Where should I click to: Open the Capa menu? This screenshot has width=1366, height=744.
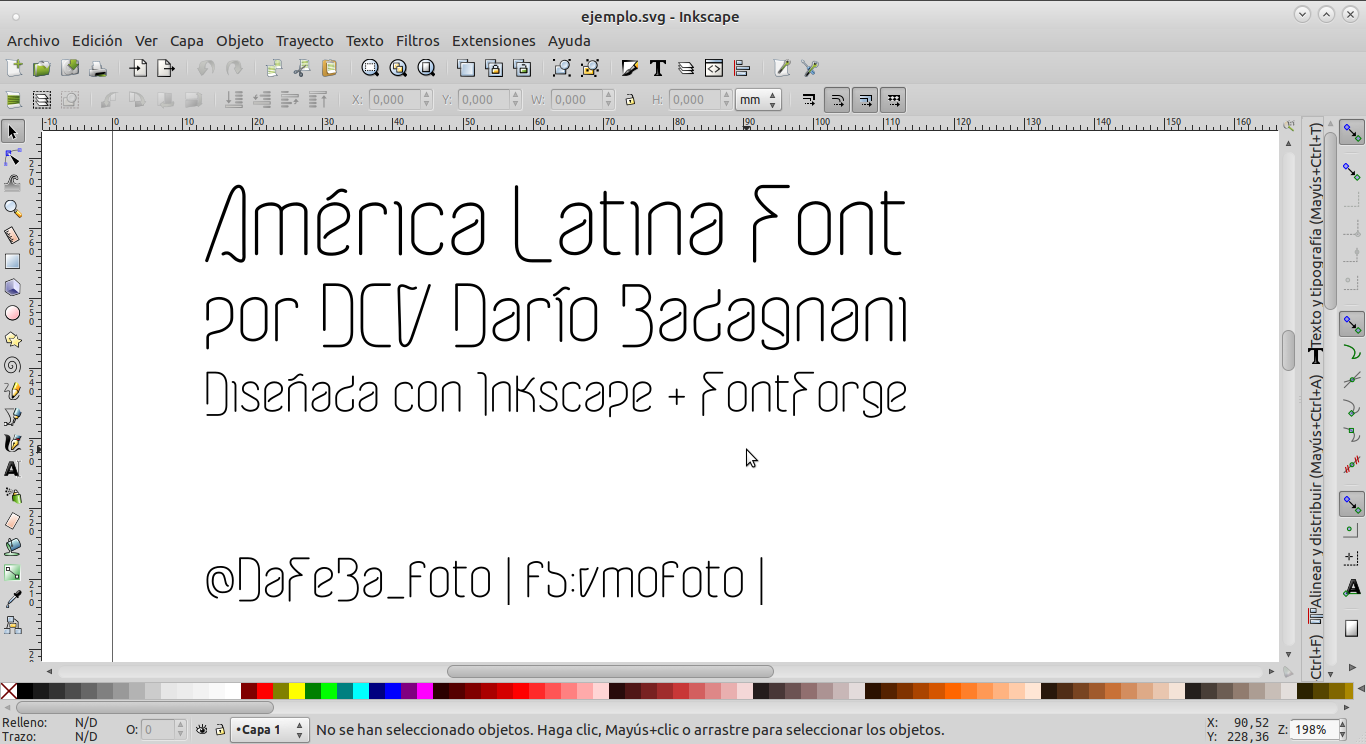186,41
